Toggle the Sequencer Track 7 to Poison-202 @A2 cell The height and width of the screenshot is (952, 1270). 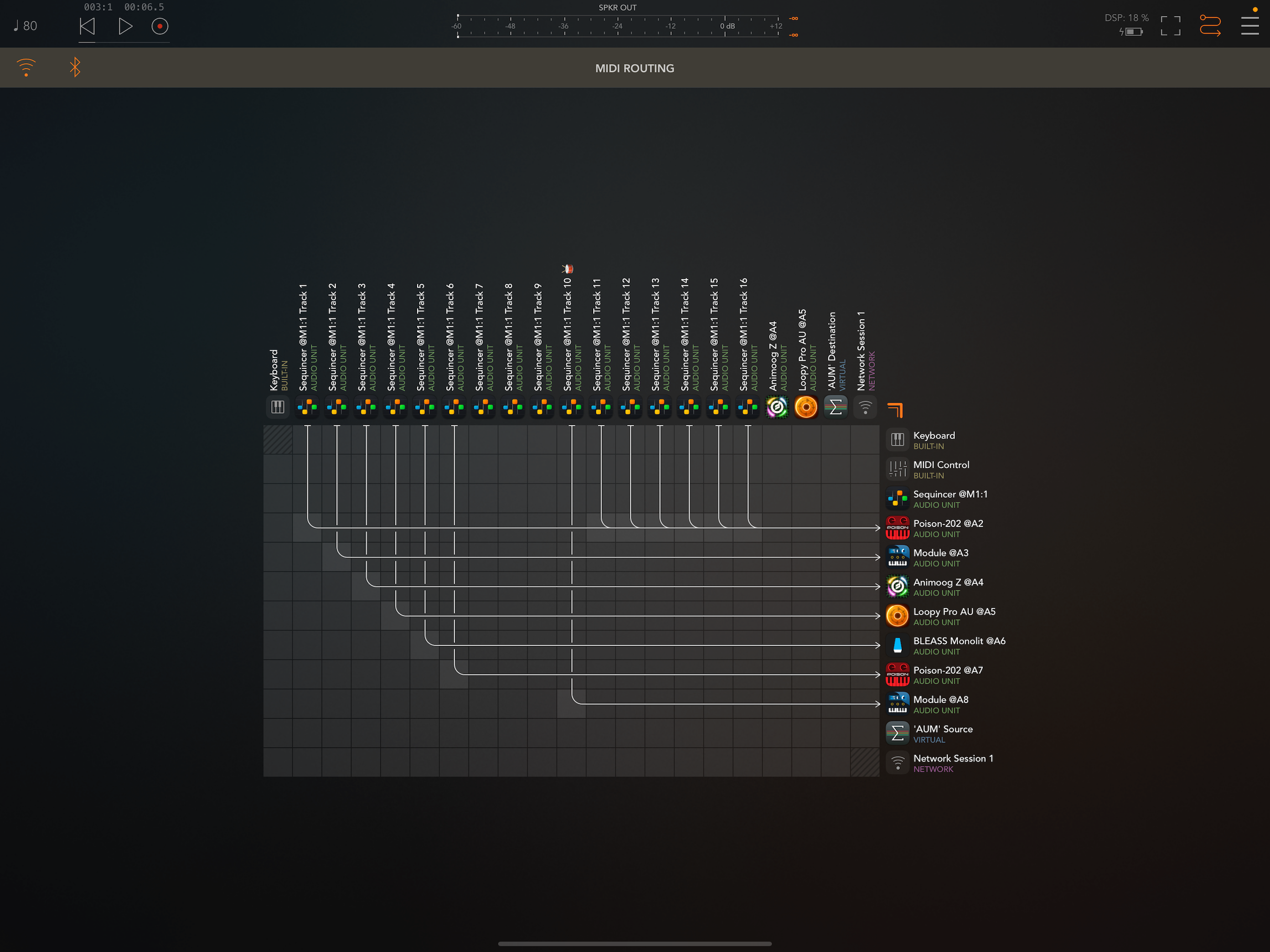click(x=483, y=528)
